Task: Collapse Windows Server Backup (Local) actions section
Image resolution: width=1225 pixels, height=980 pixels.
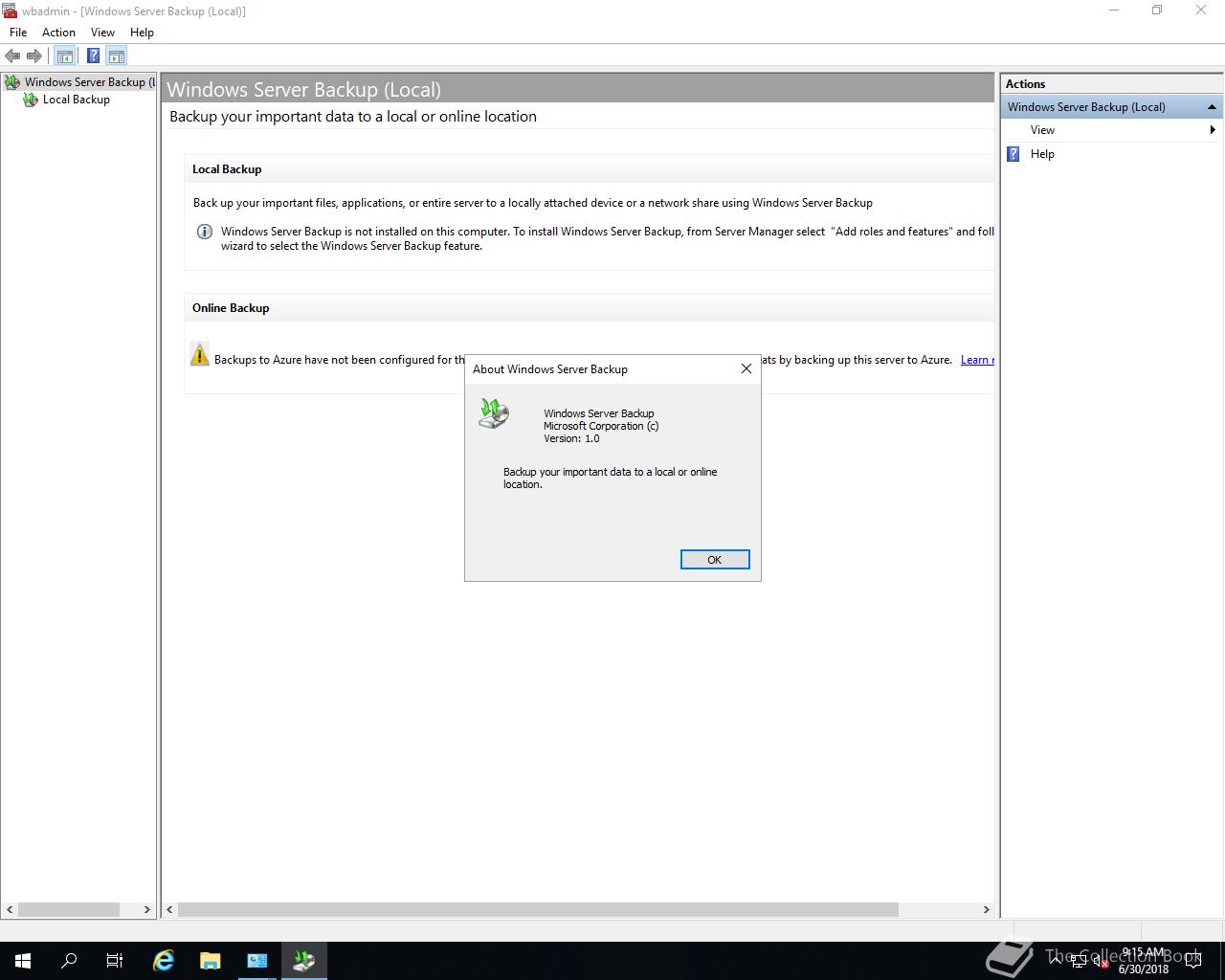Action: pyautogui.click(x=1211, y=107)
